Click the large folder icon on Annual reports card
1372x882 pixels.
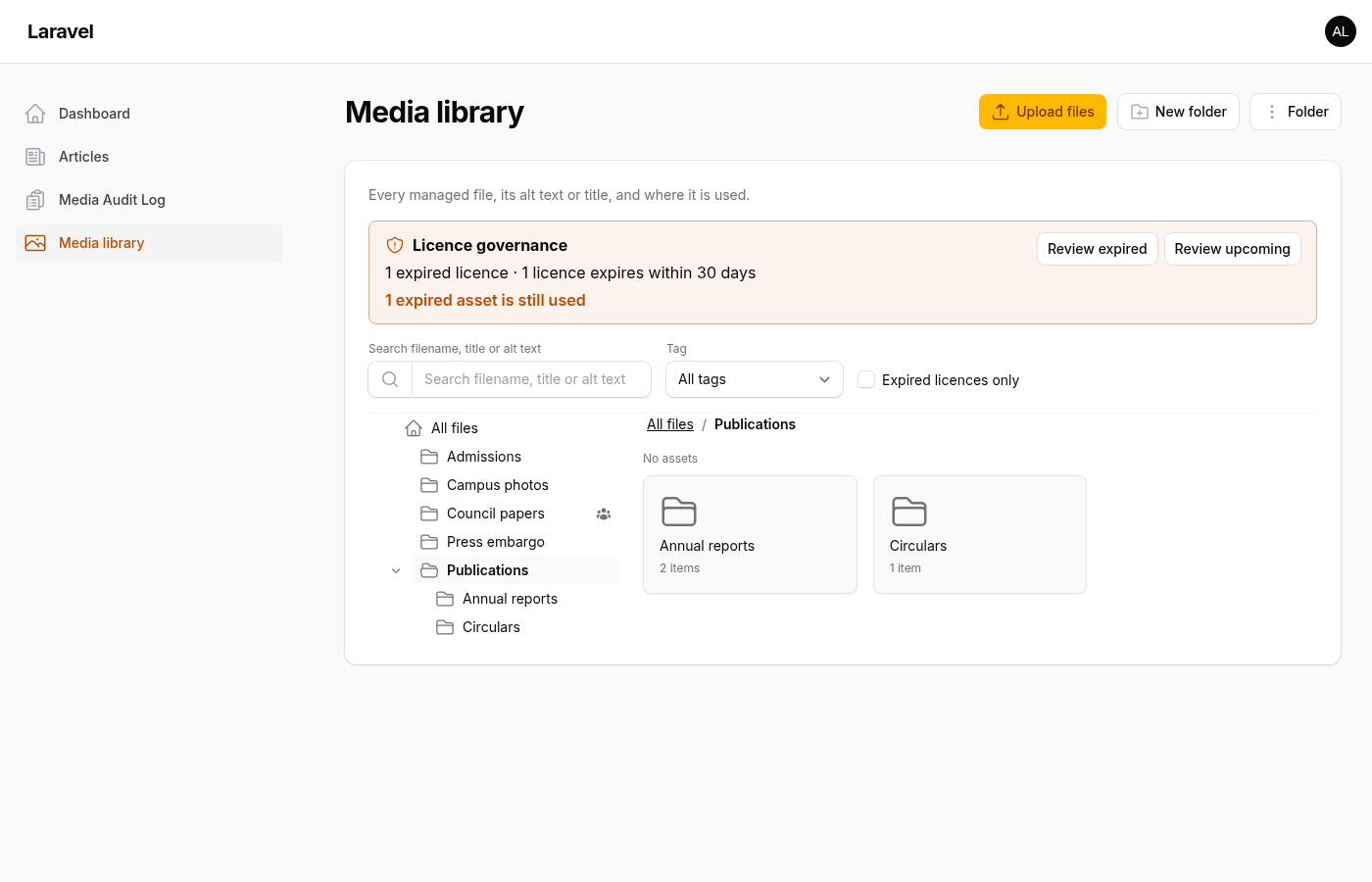679,512
